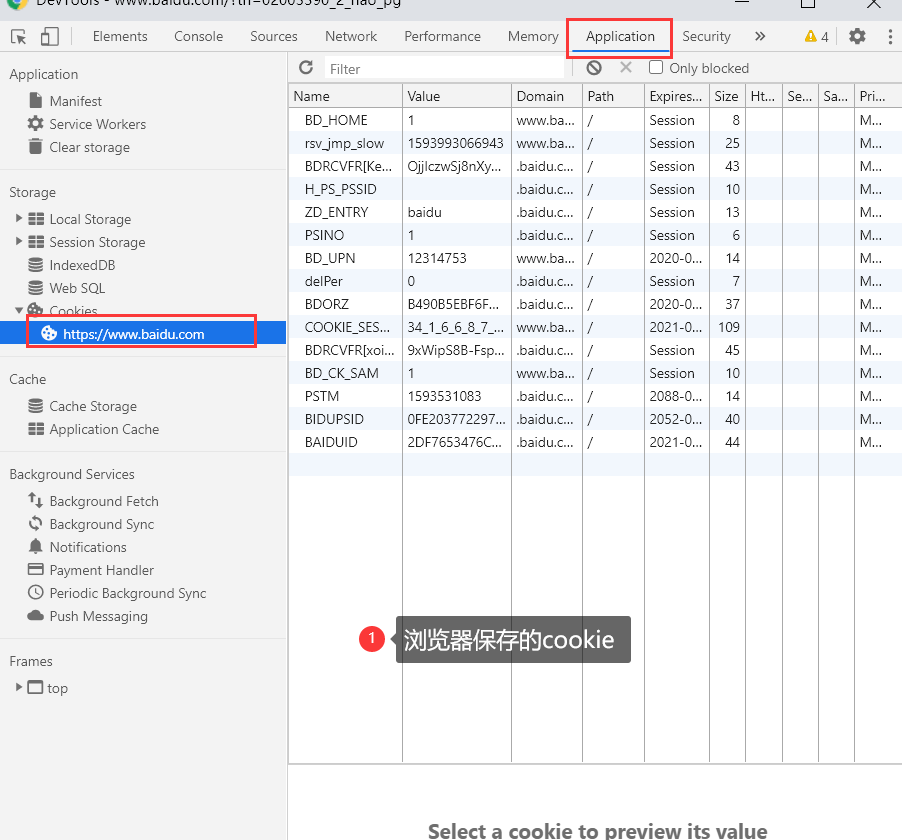This screenshot has height=840, width=902.
Task: Sort cookies by Domain column
Action: click(546, 96)
